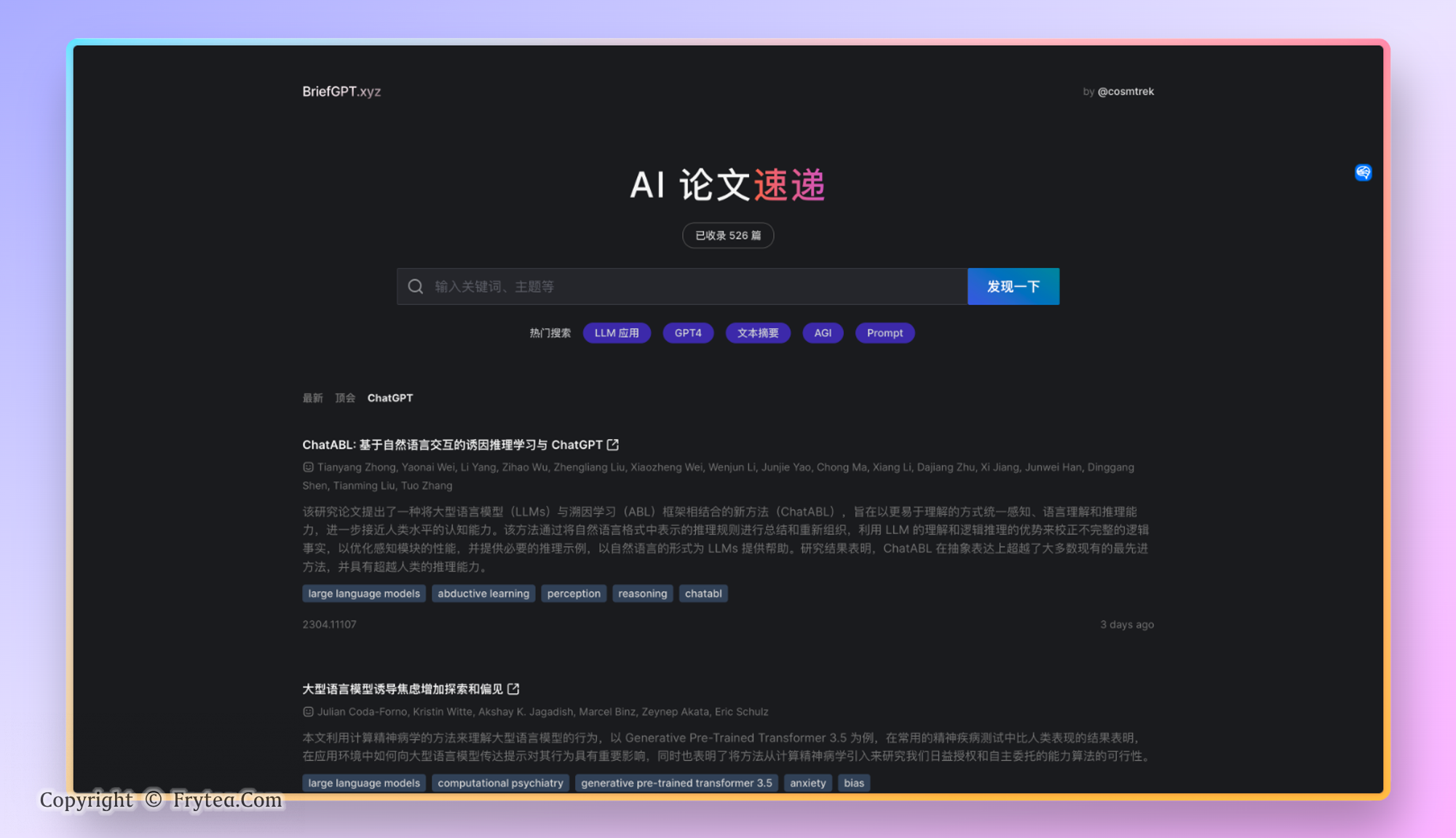Click the blue floating chat assistant icon
This screenshot has height=838, width=1456.
(x=1363, y=173)
